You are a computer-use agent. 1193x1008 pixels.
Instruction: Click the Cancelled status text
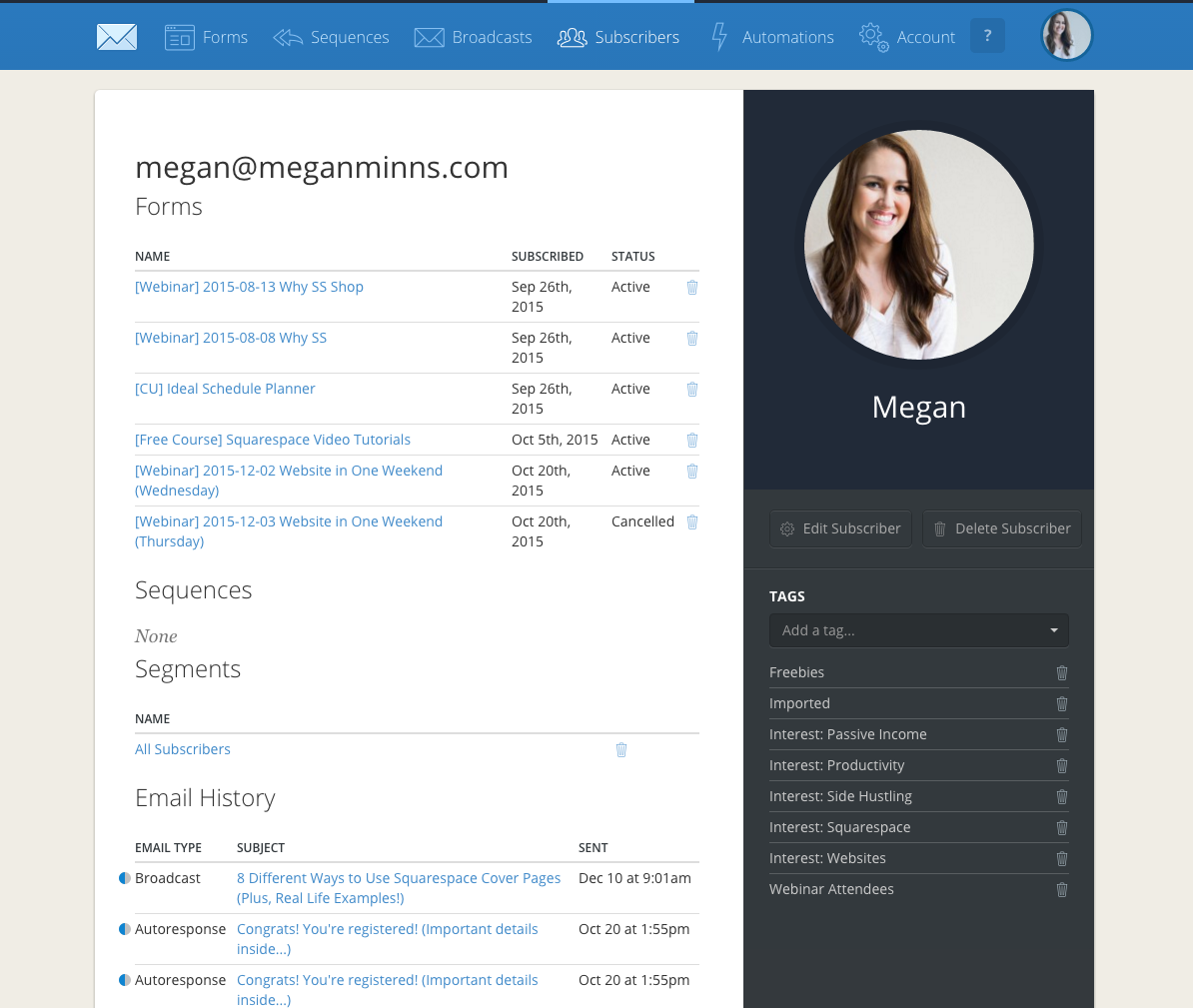[642, 521]
